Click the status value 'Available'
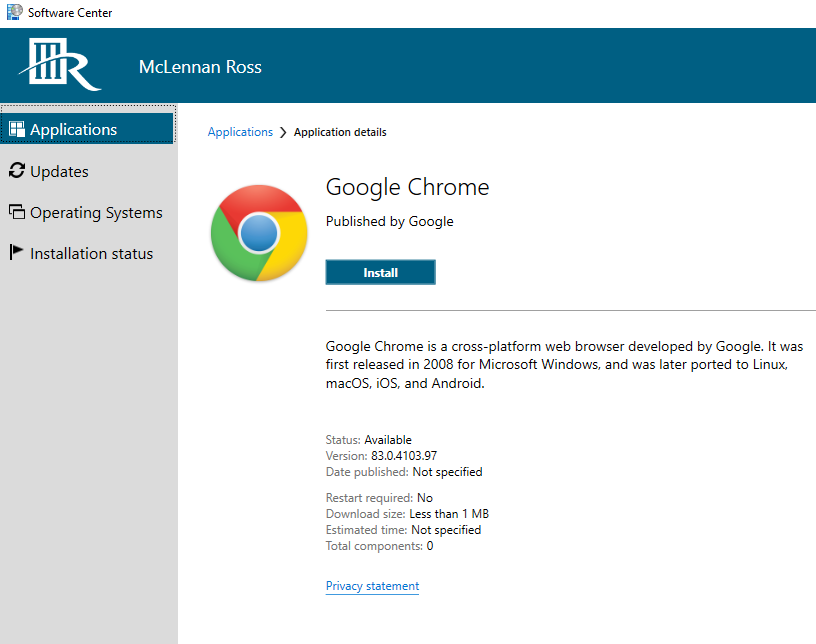 pyautogui.click(x=388, y=440)
